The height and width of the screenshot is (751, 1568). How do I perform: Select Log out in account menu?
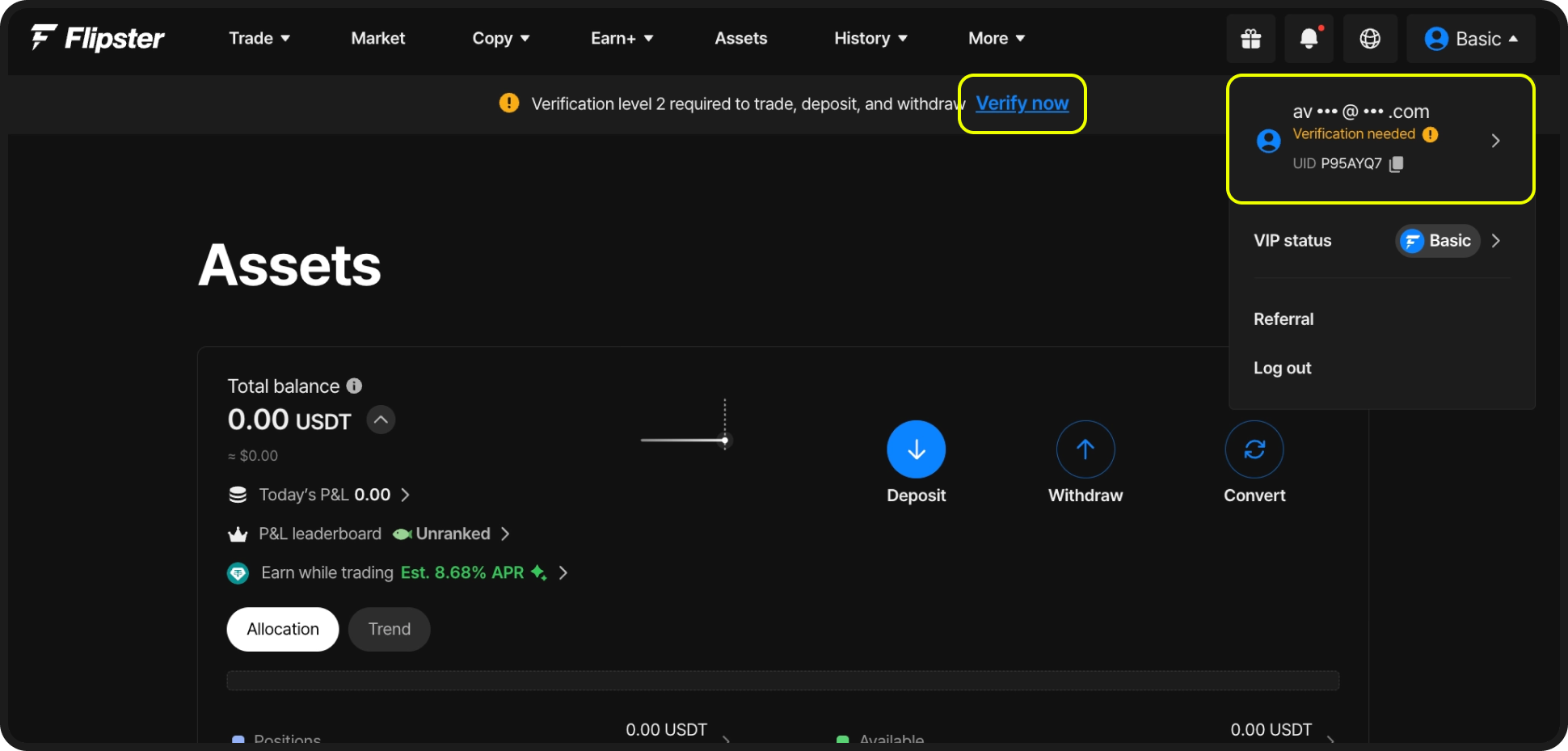(1283, 369)
